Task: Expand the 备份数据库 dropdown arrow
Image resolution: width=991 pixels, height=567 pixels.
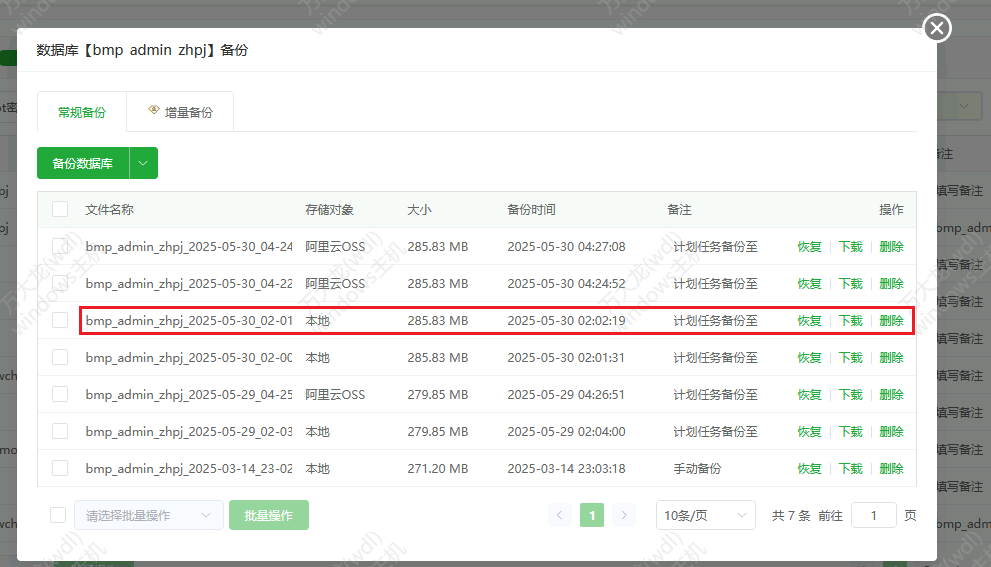Action: tap(144, 163)
